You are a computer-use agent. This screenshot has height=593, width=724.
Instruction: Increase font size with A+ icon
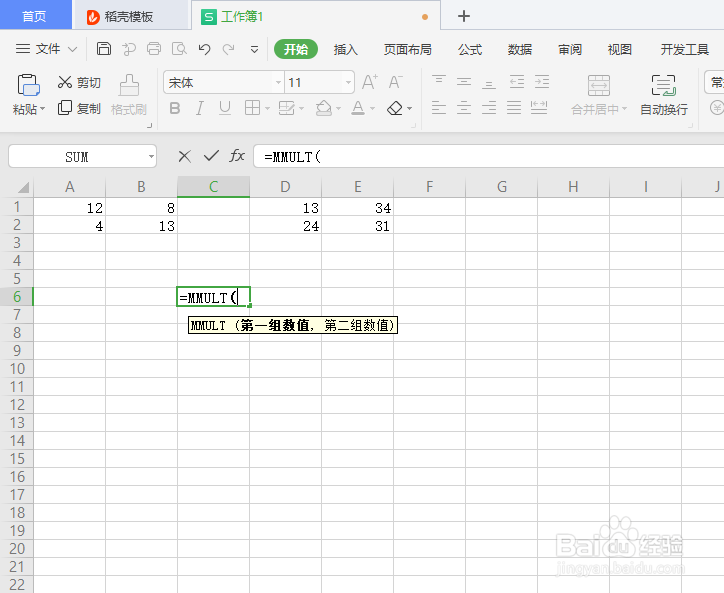click(369, 82)
